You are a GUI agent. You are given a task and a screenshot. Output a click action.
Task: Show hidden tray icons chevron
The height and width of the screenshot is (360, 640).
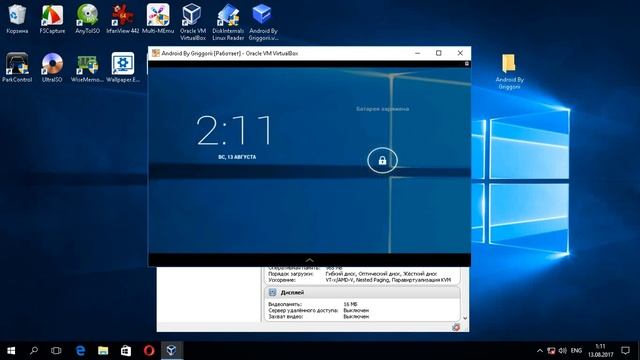coord(540,351)
